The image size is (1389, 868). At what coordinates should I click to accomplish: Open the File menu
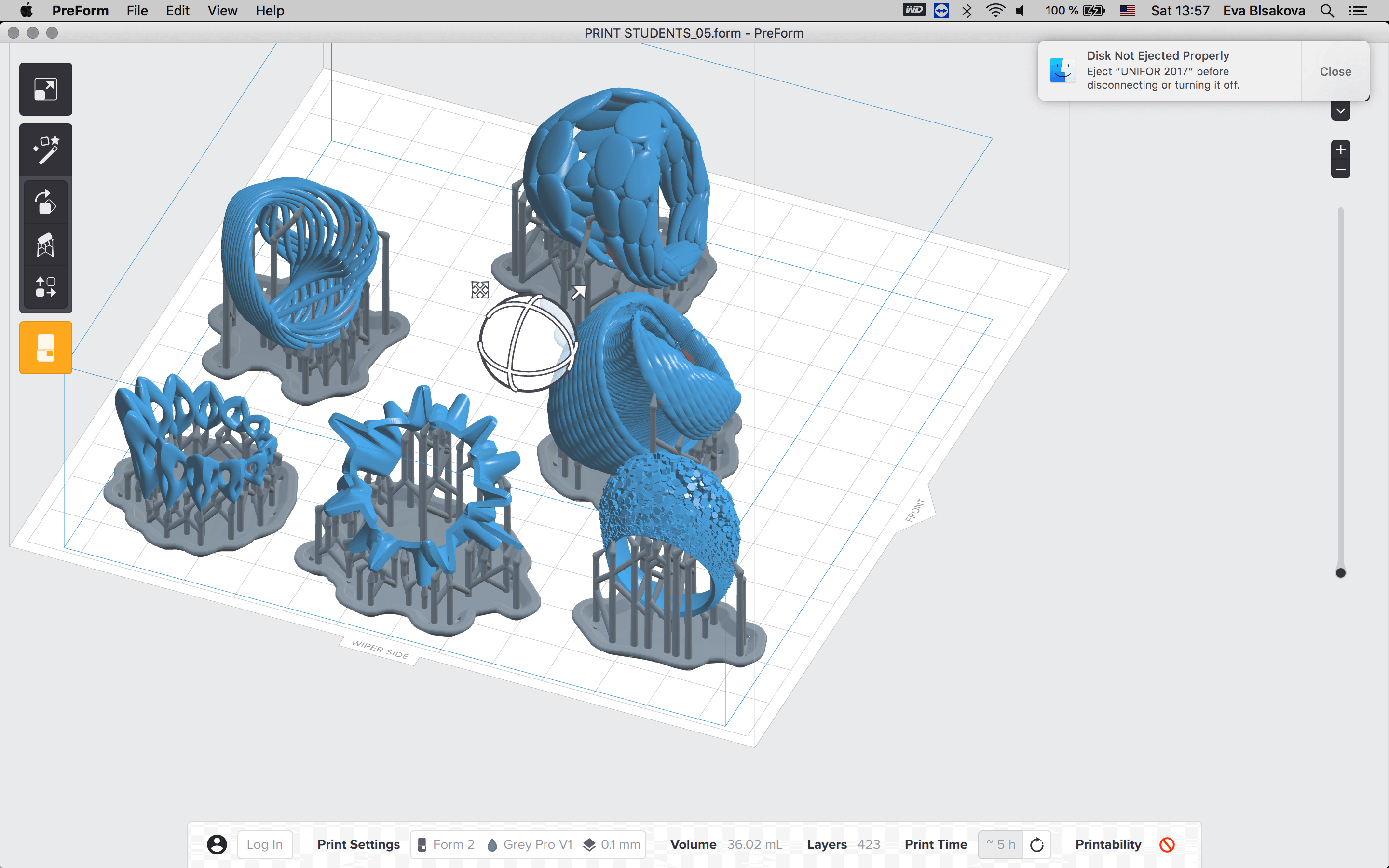click(137, 10)
